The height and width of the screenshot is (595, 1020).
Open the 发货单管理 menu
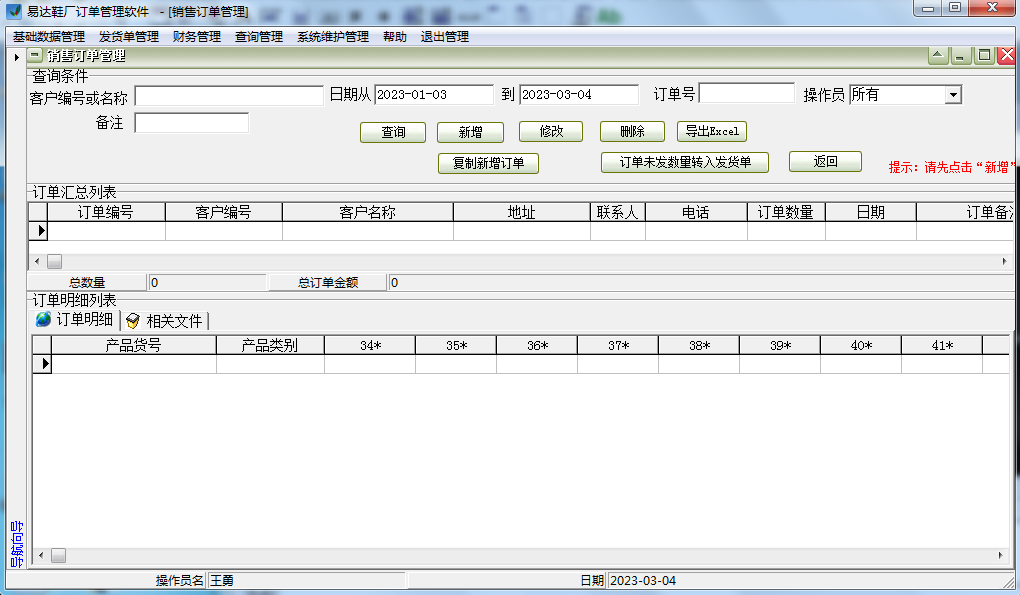coord(129,37)
